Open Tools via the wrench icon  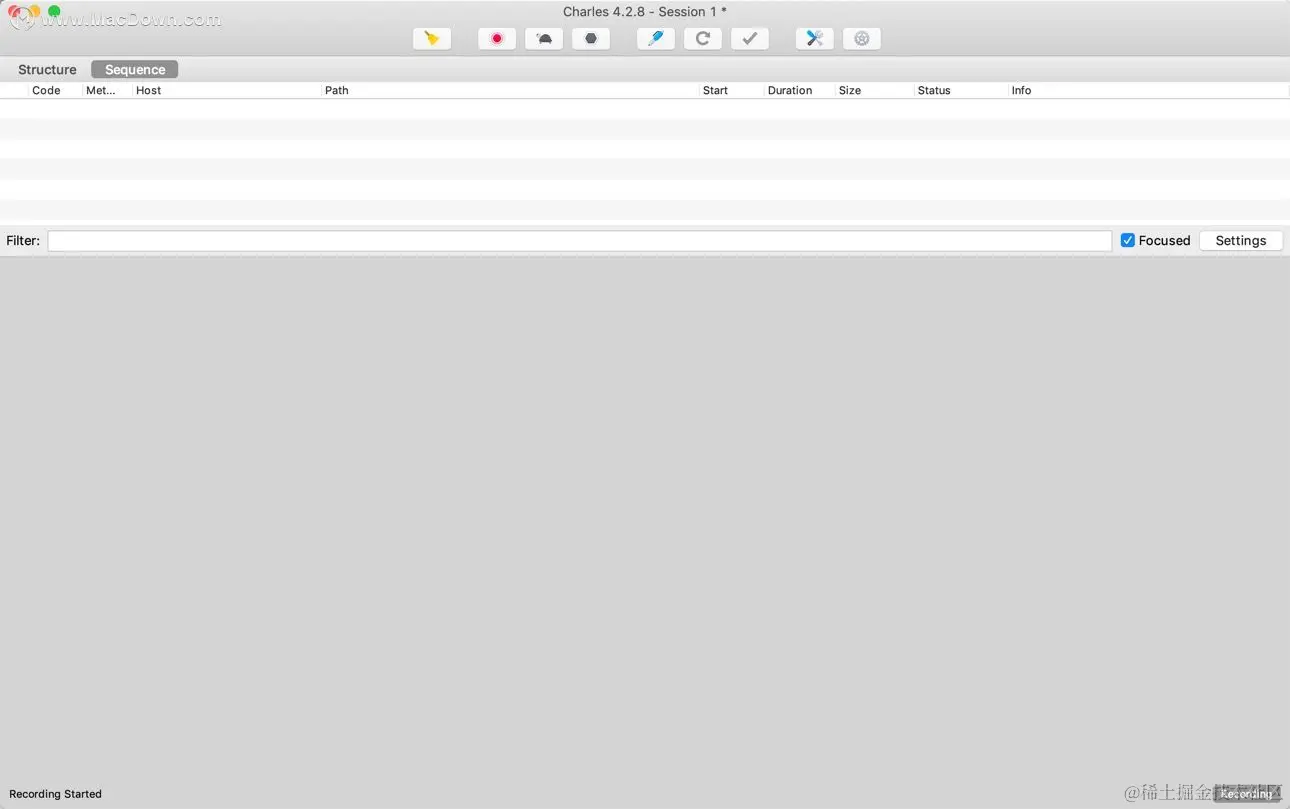(815, 38)
